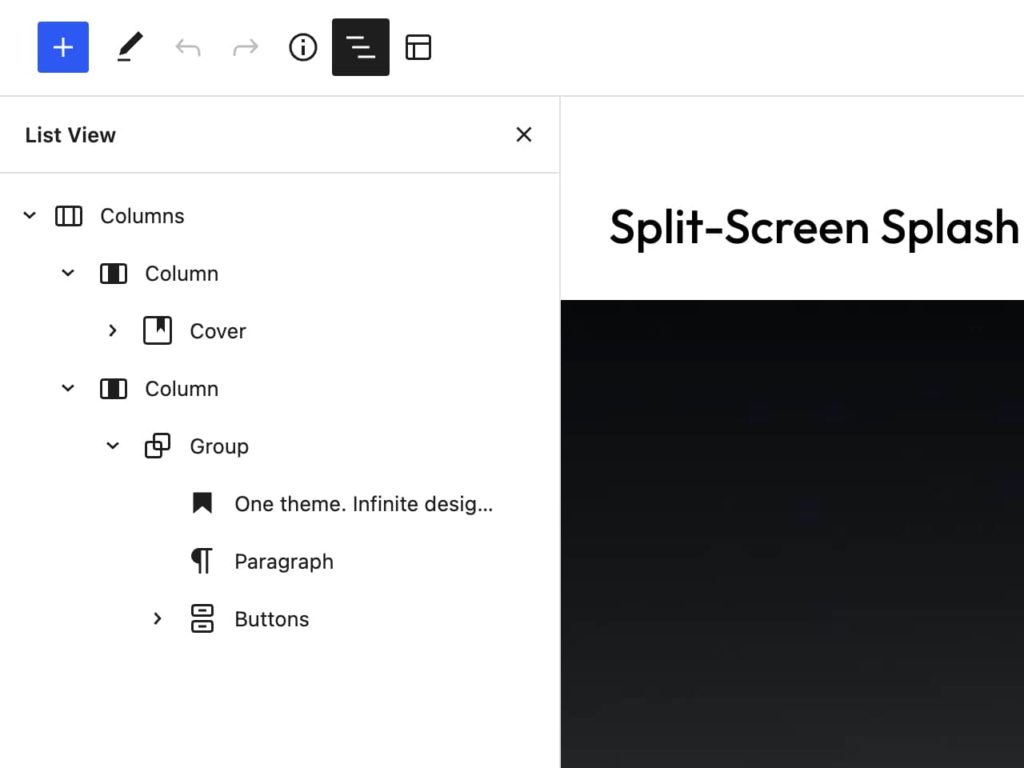Collapse the Columns block

point(29,215)
